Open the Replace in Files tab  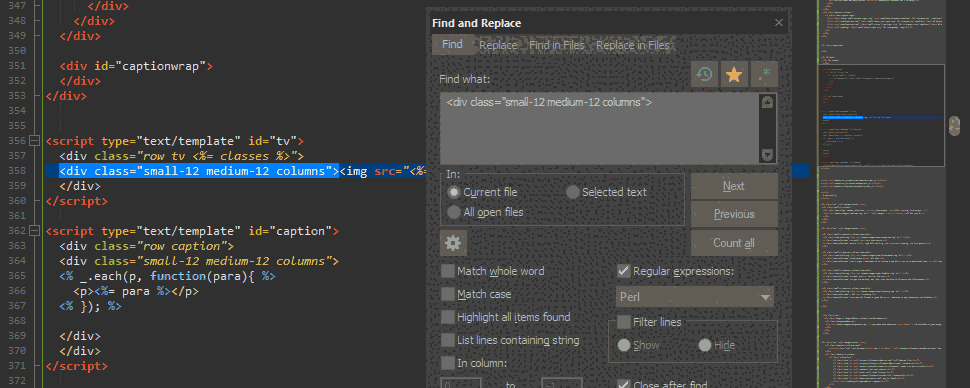coord(632,45)
